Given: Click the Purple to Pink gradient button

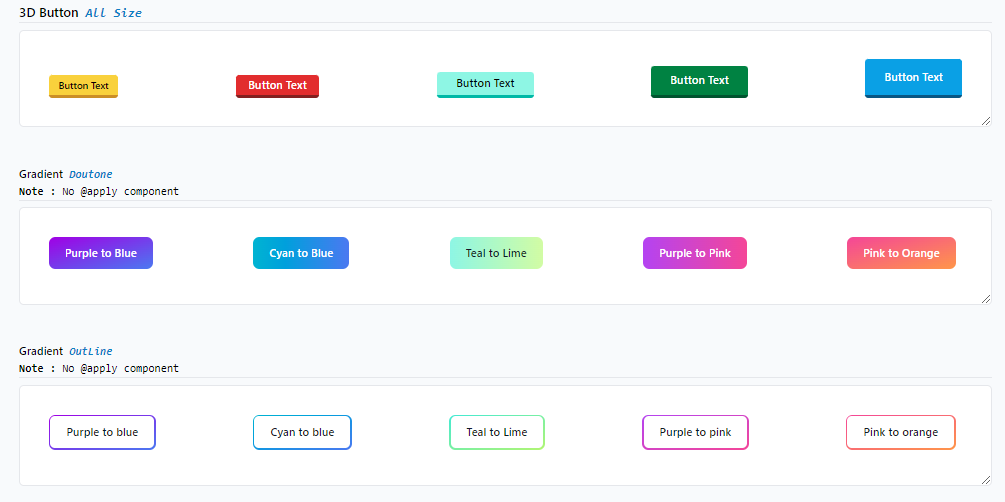Looking at the screenshot, I should point(694,253).
